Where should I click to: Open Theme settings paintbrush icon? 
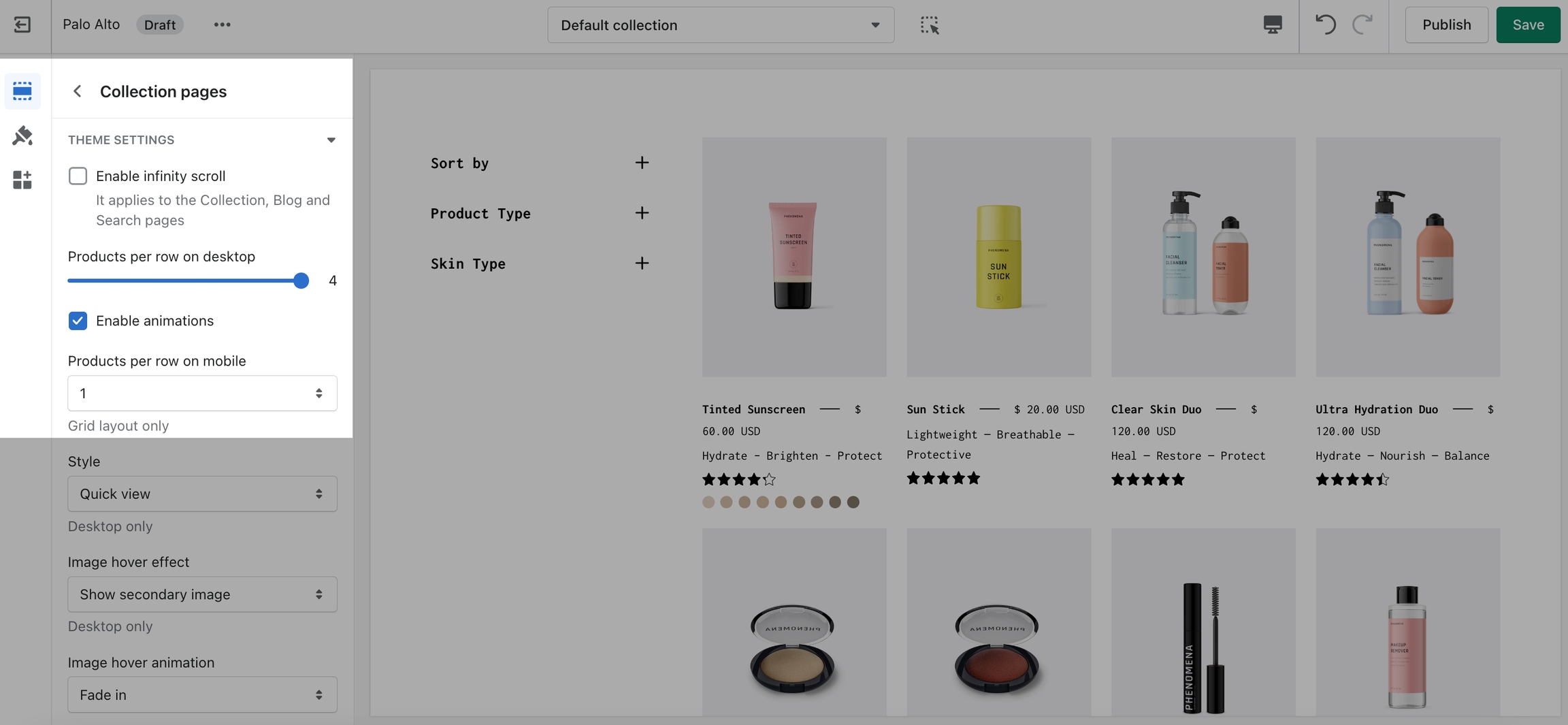[x=22, y=135]
